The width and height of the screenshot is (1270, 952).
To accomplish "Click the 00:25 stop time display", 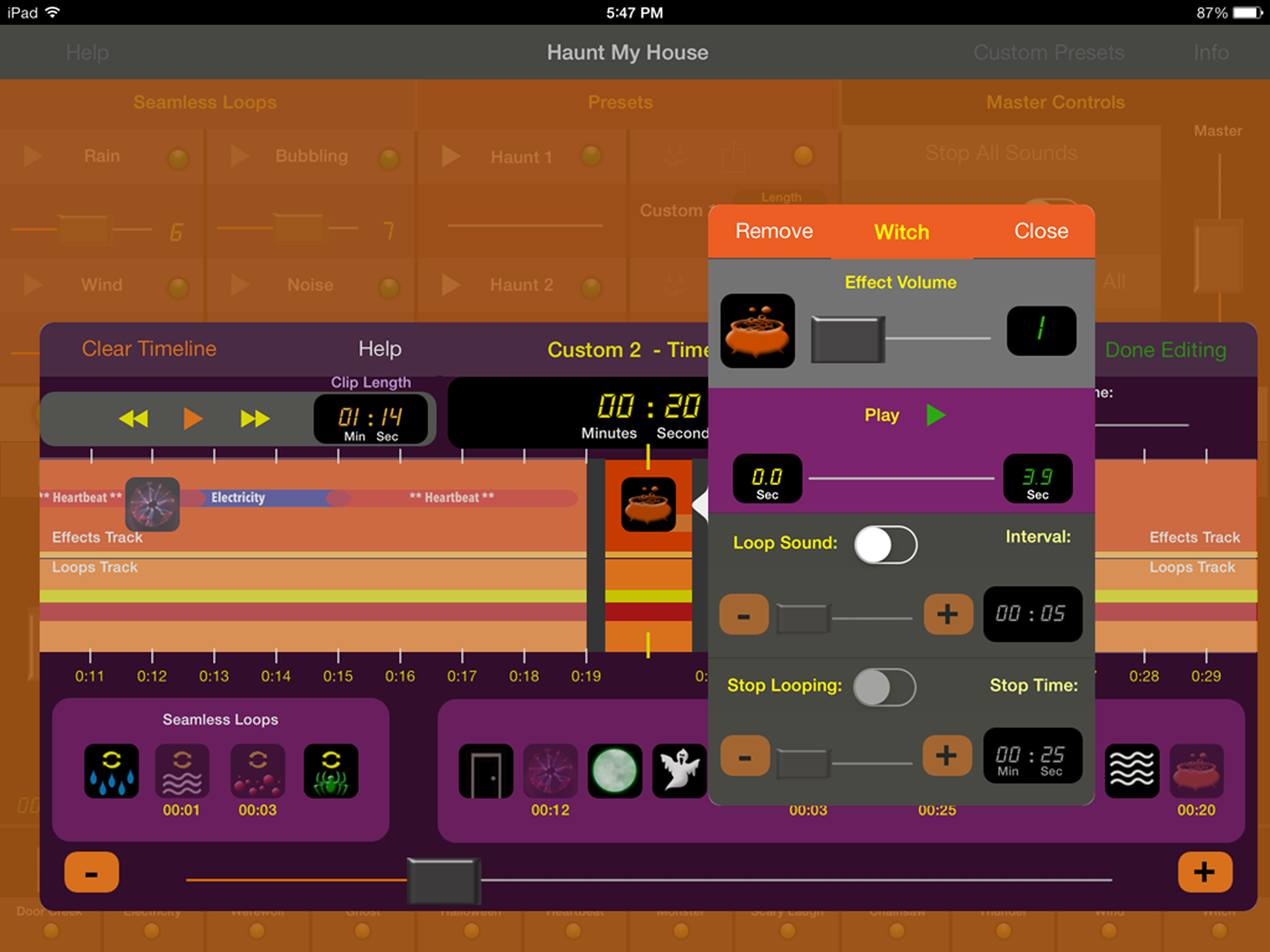I will click(x=1032, y=756).
